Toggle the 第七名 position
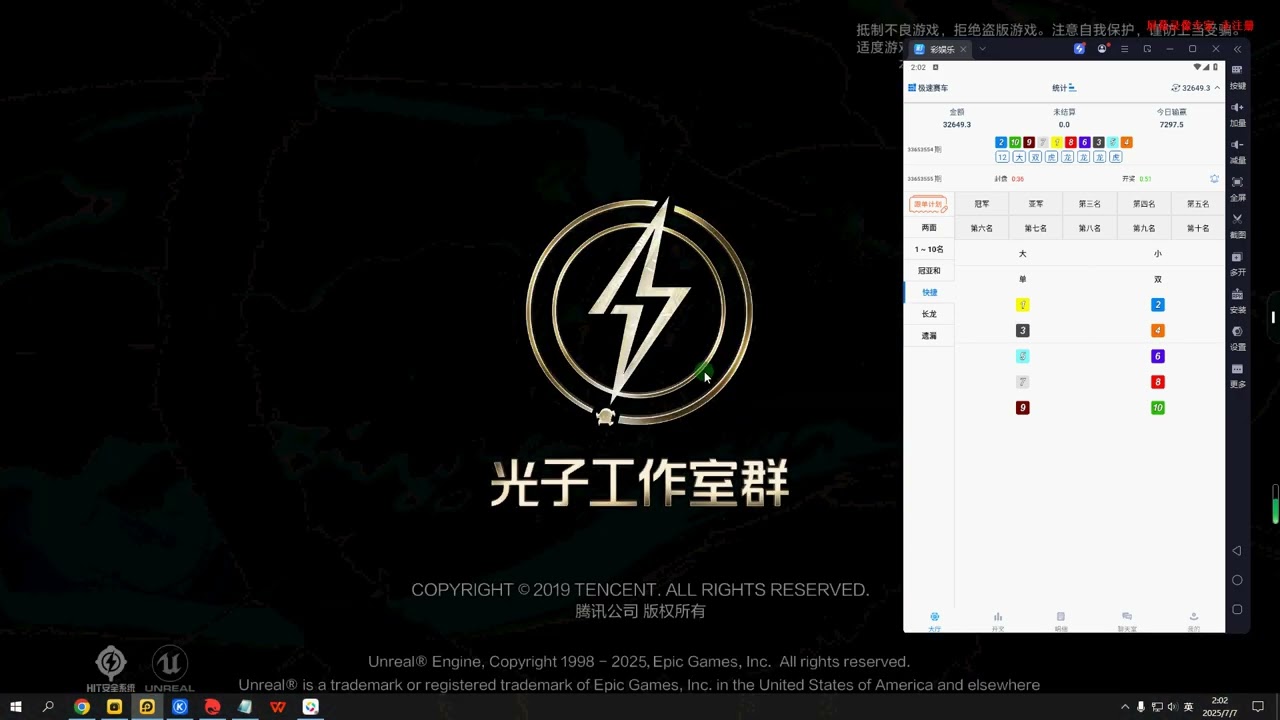The height and width of the screenshot is (720, 1280). tap(1036, 229)
